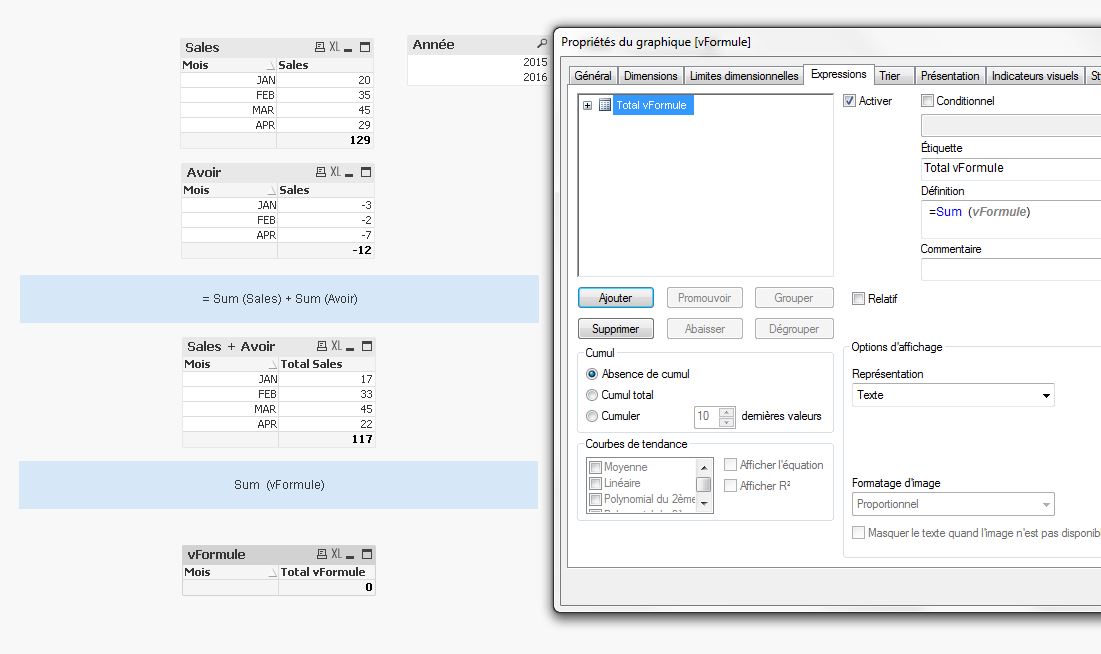Sort vFormule table by the Mois column indicator

coord(272,573)
